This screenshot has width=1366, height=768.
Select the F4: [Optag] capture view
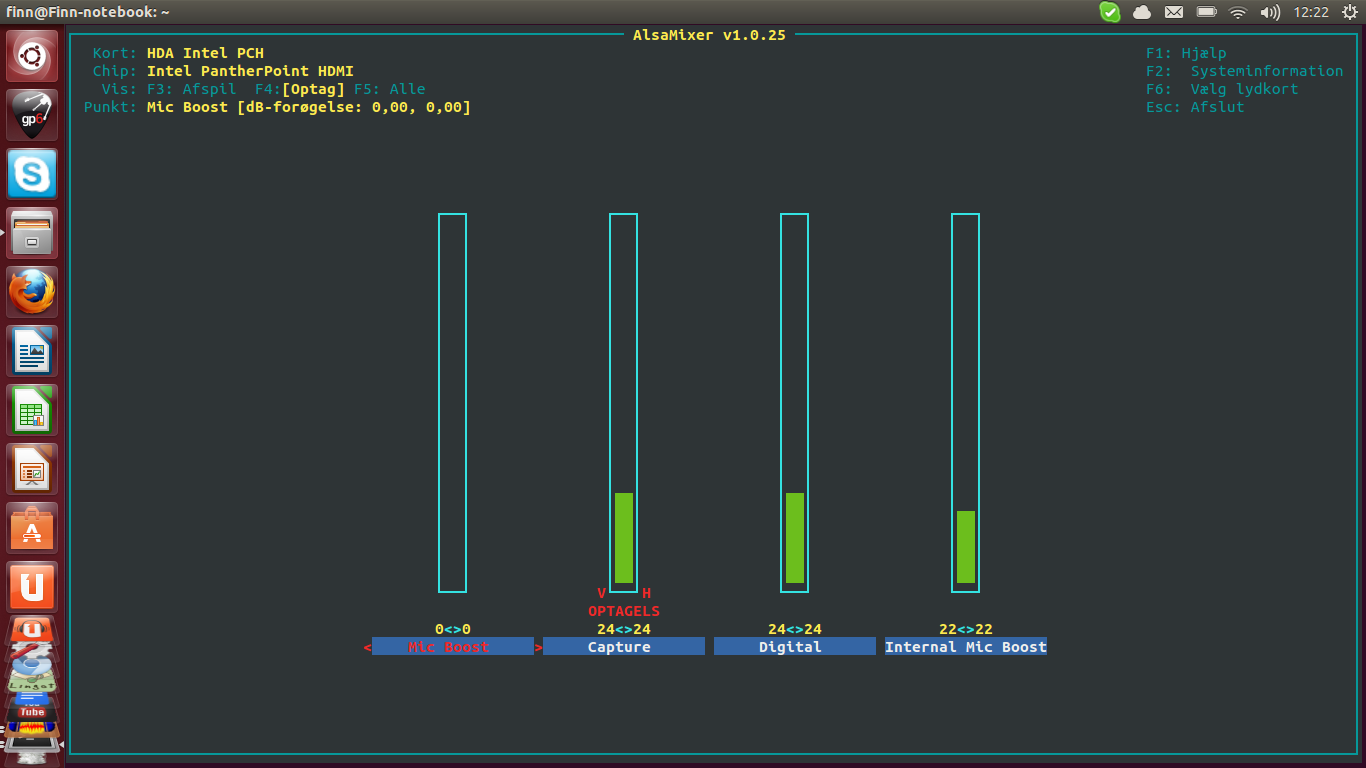click(x=300, y=89)
